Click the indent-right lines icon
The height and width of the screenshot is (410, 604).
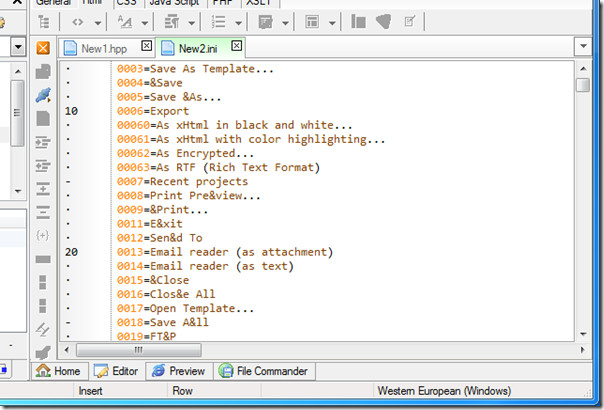(x=43, y=142)
